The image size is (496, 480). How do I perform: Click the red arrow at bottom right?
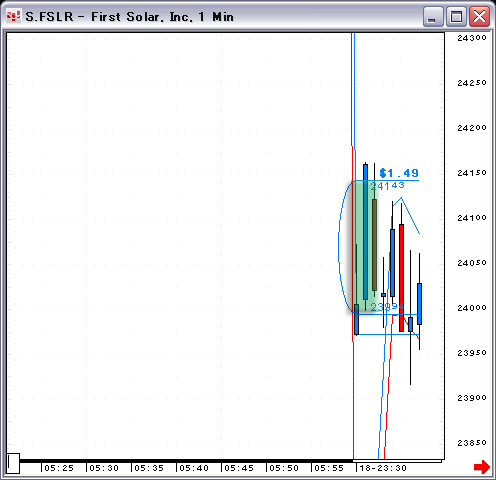(482, 467)
